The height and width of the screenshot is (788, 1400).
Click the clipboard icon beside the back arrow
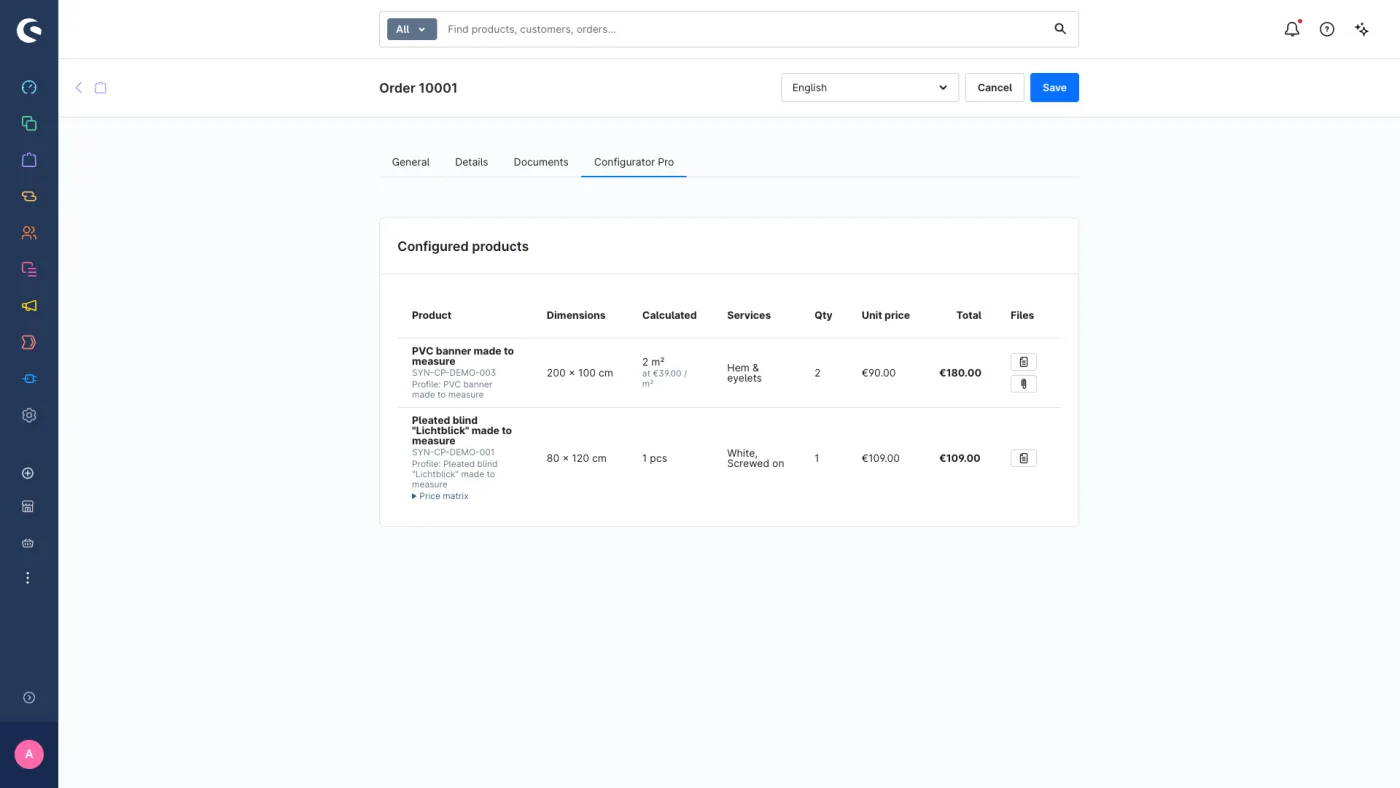[101, 88]
